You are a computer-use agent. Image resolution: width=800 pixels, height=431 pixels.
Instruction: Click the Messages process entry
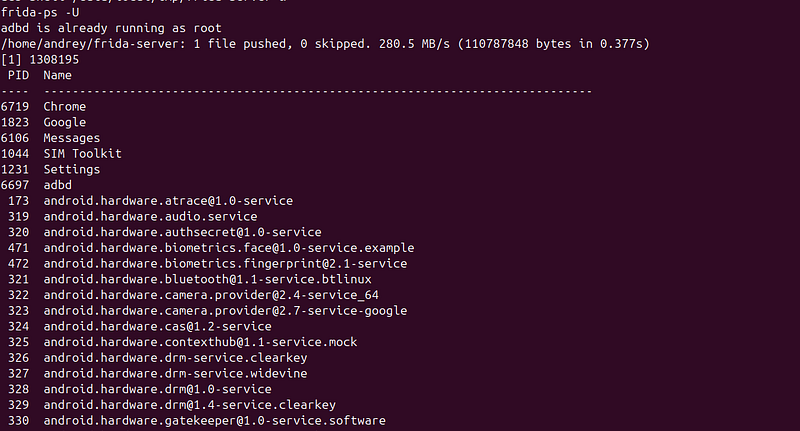[x=51, y=138]
